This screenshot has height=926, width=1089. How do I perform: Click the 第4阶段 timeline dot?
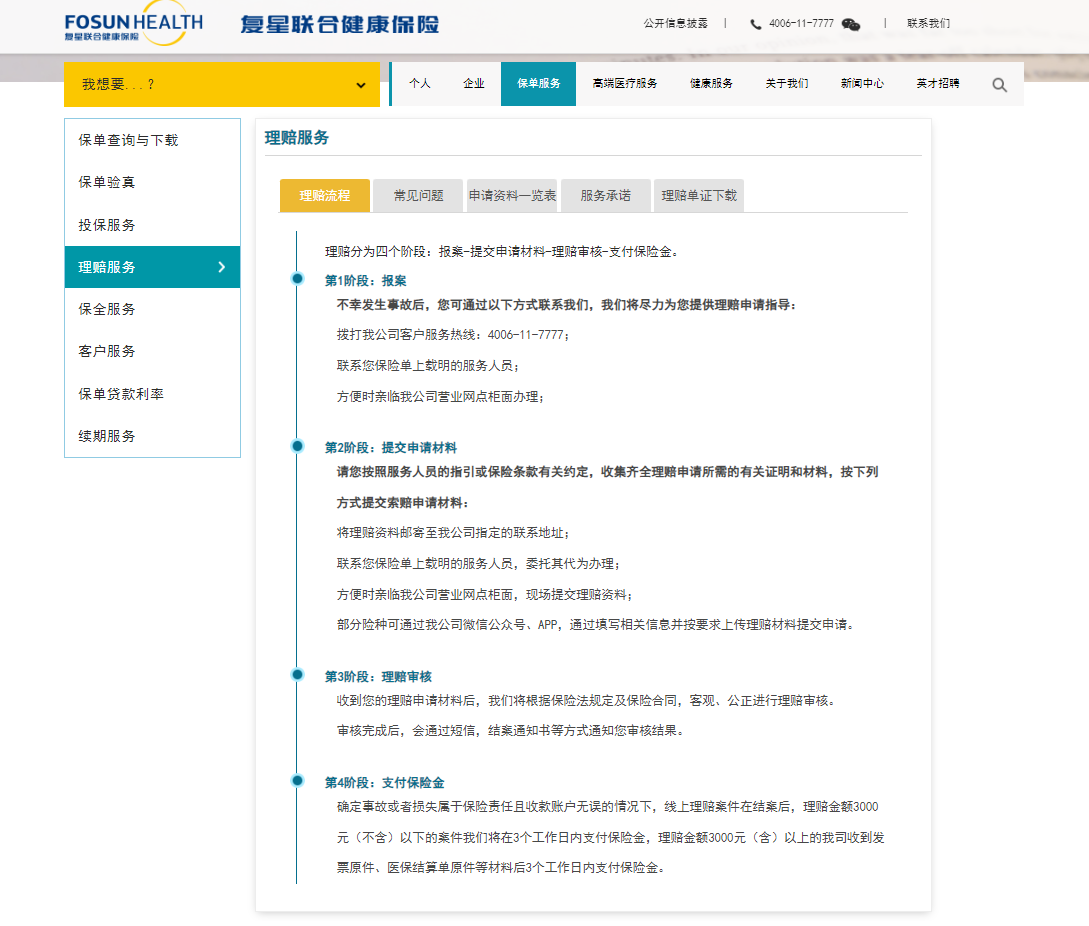297,781
